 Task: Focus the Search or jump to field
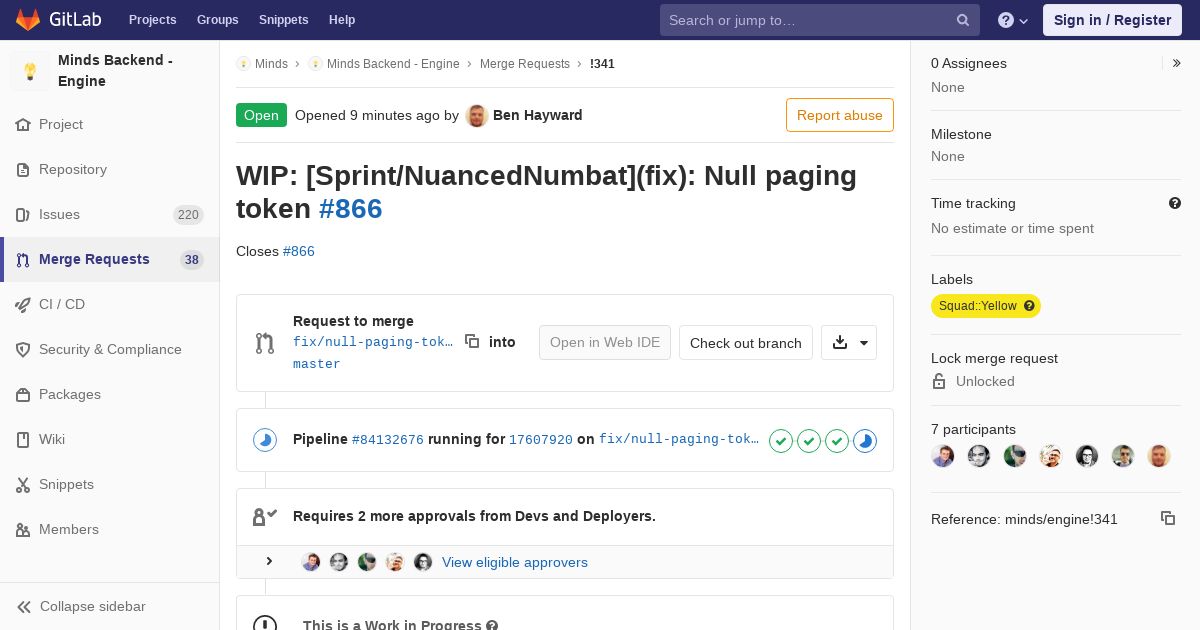point(820,20)
